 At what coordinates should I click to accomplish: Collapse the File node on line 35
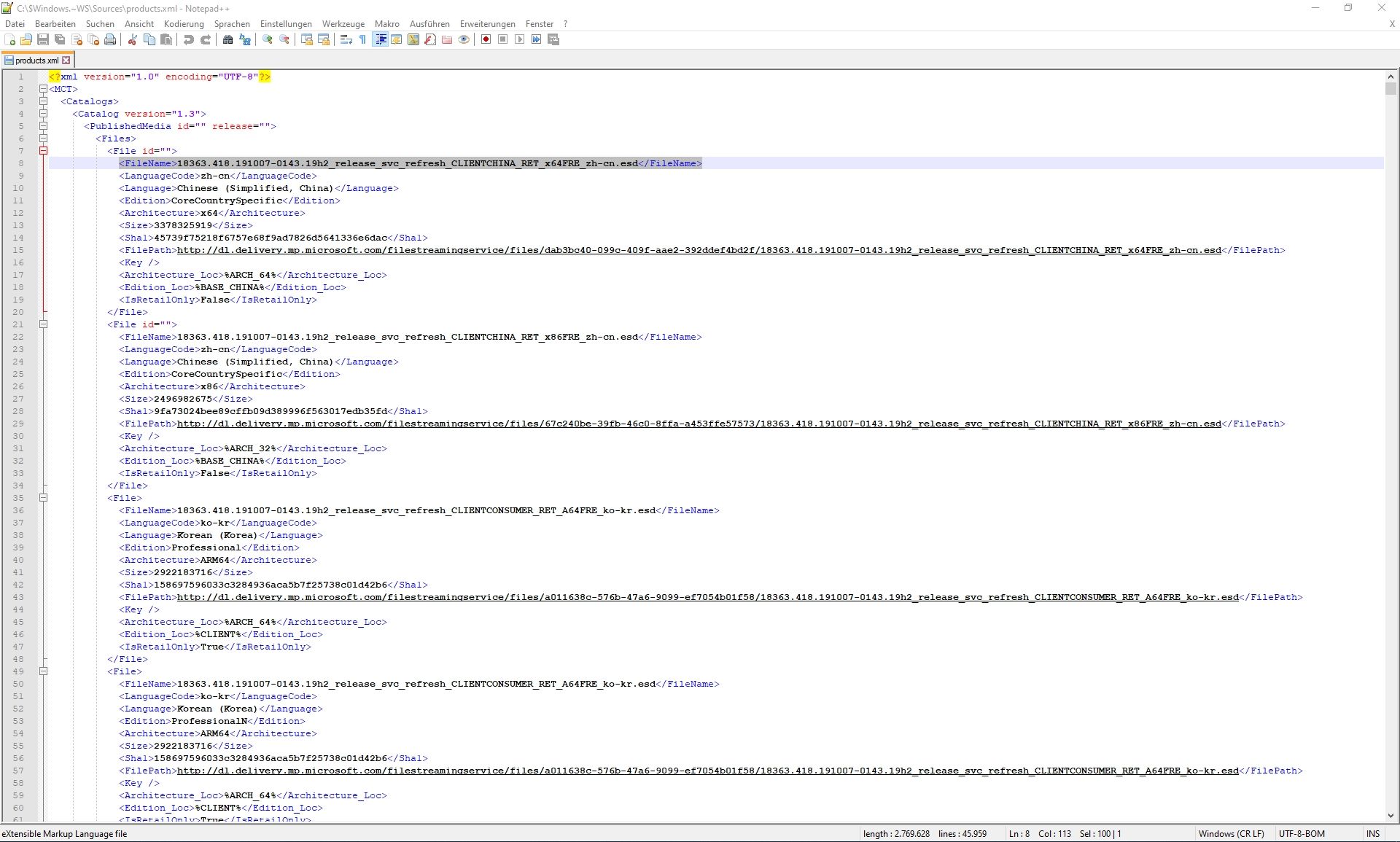point(43,498)
